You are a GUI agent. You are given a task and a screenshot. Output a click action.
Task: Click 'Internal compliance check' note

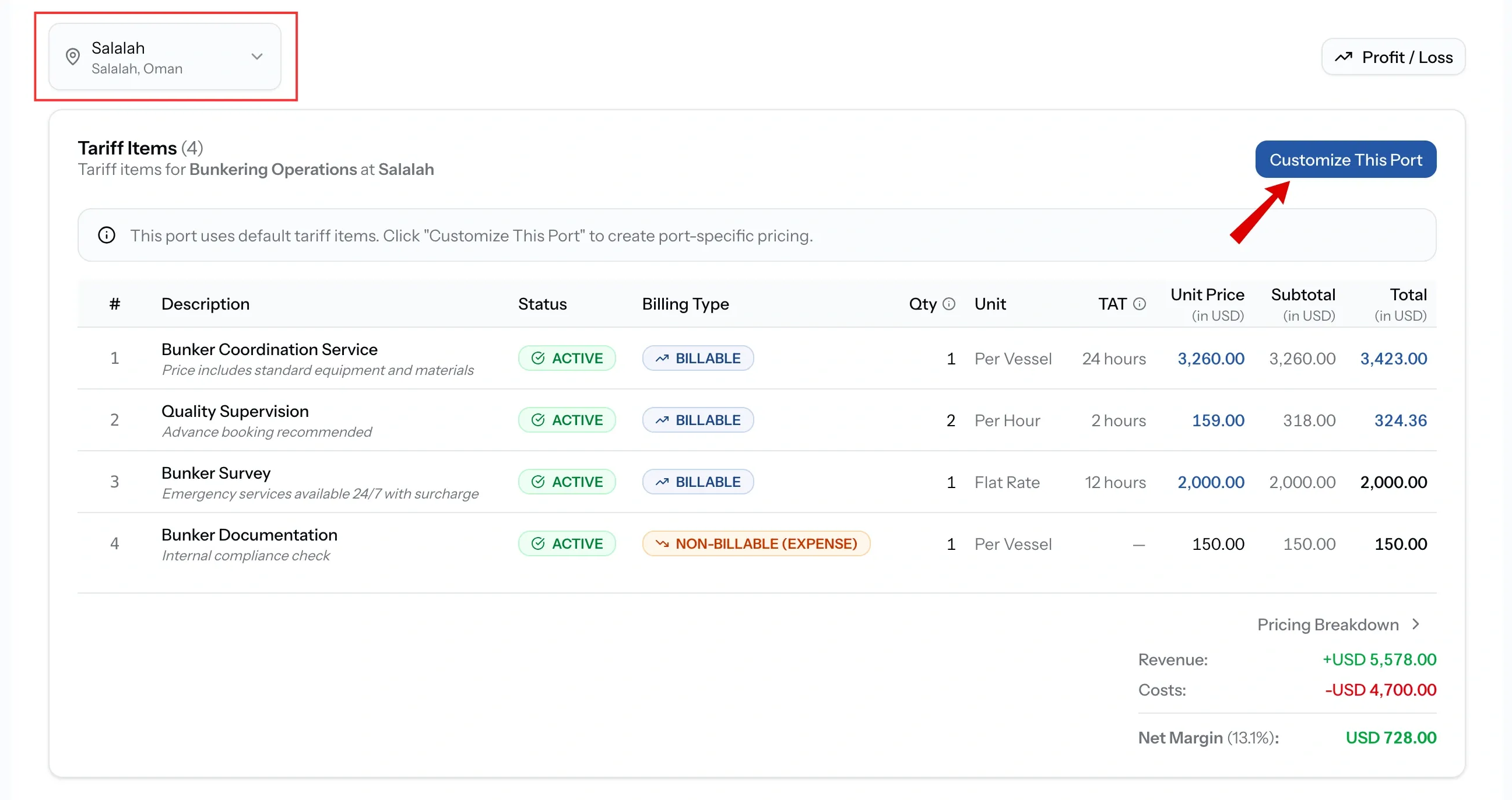pyautogui.click(x=245, y=556)
